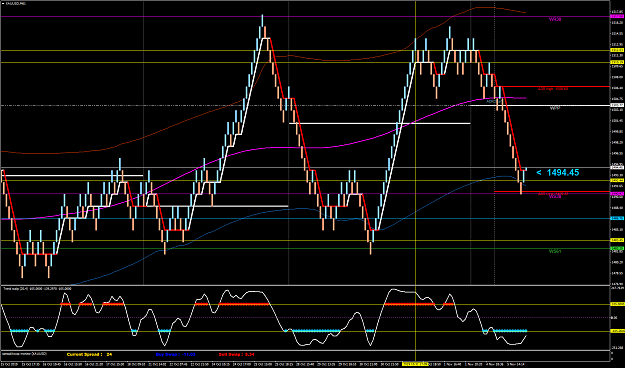Viewport: 625px width, 368px height.
Task: Click the cyan price tag on price axis
Action: tap(617, 218)
